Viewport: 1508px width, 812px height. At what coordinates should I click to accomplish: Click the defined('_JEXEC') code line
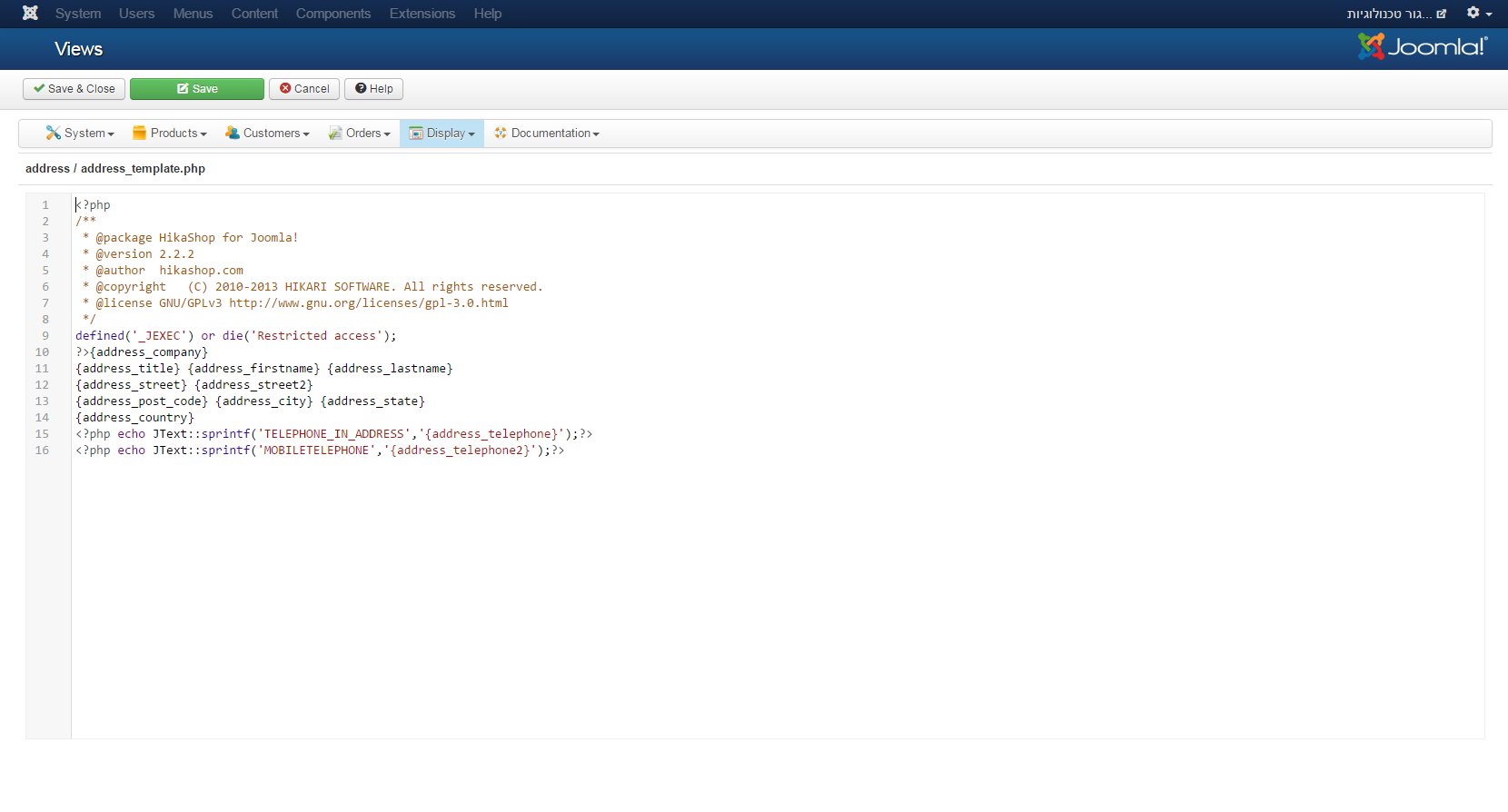[236, 336]
